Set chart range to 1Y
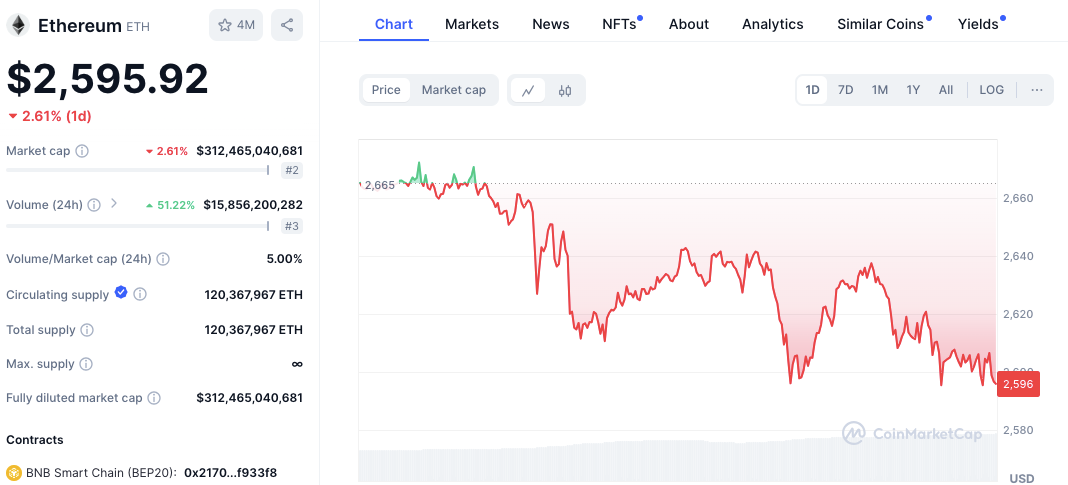 pos(913,90)
